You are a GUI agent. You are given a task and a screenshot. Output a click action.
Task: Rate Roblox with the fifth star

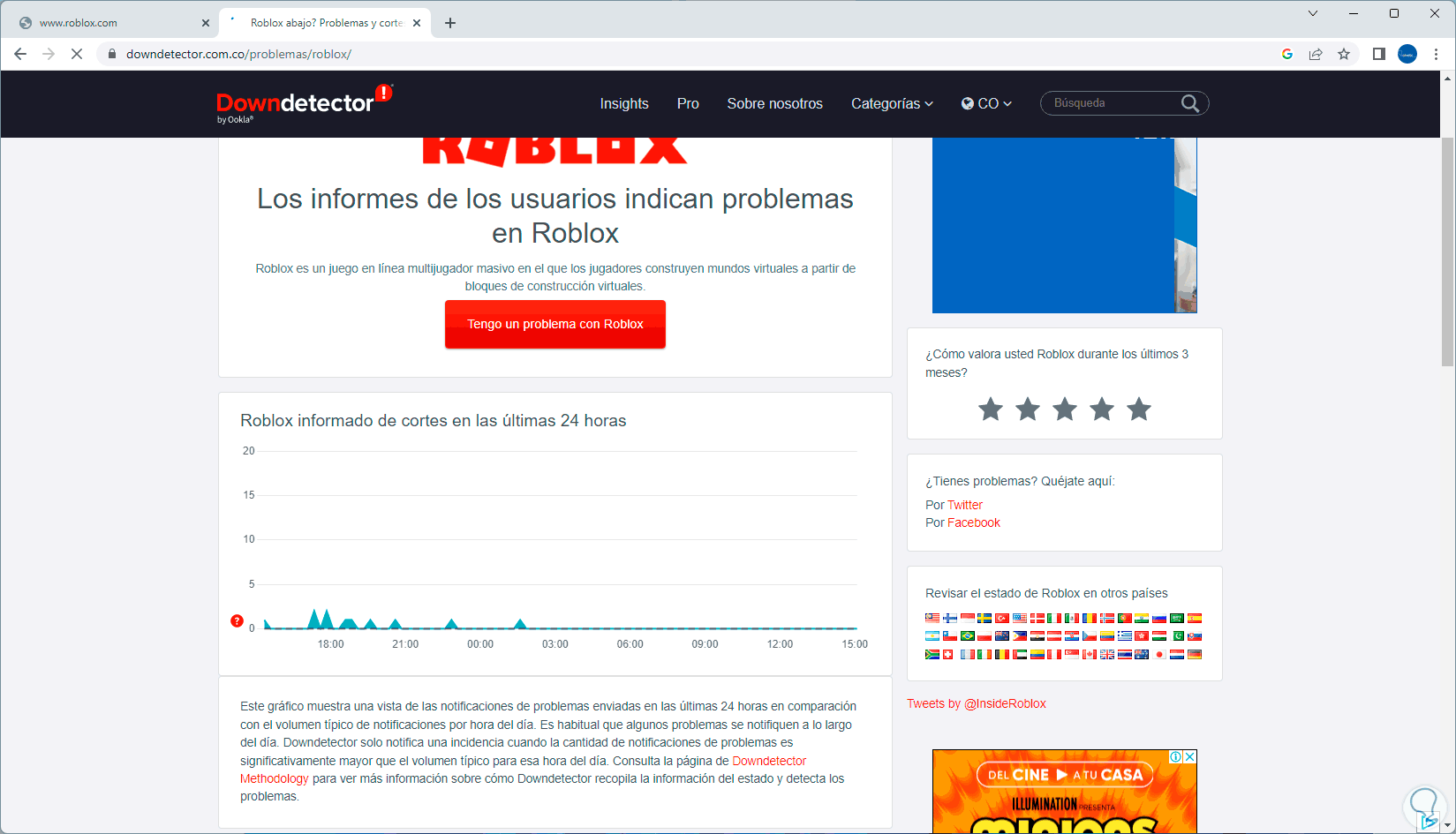click(x=1139, y=409)
